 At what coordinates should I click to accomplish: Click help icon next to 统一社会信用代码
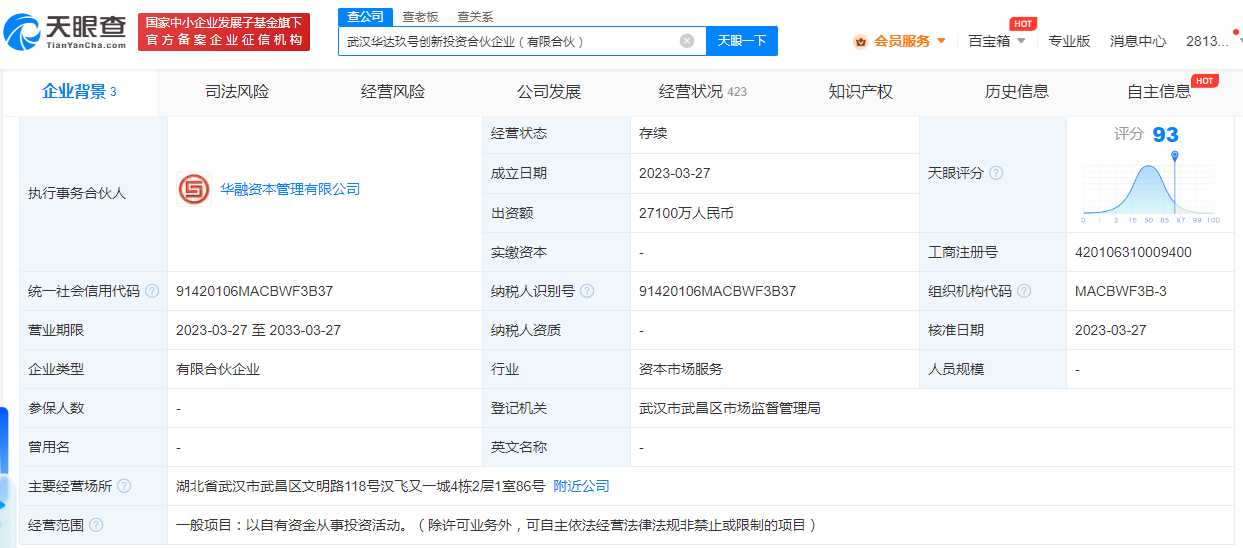click(x=152, y=291)
